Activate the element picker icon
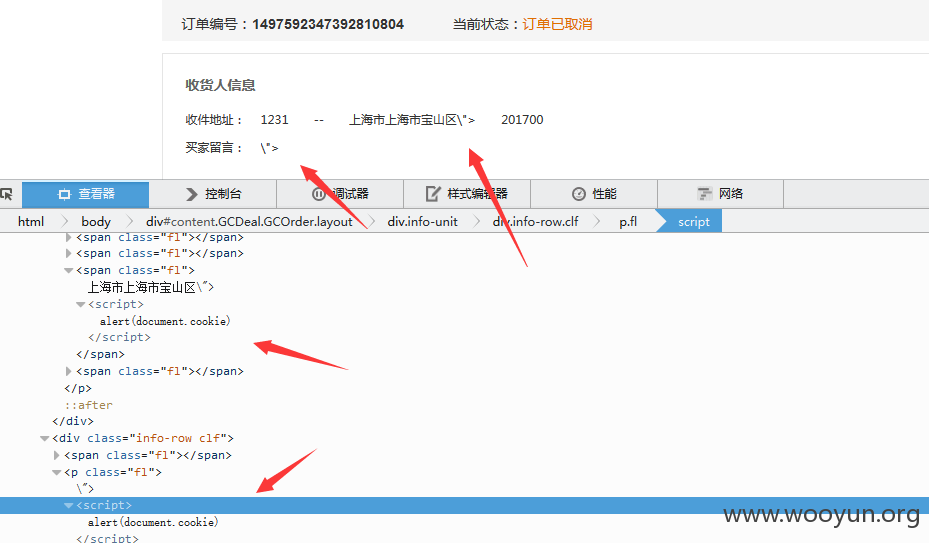This screenshot has width=929, height=543. click(x=7, y=194)
